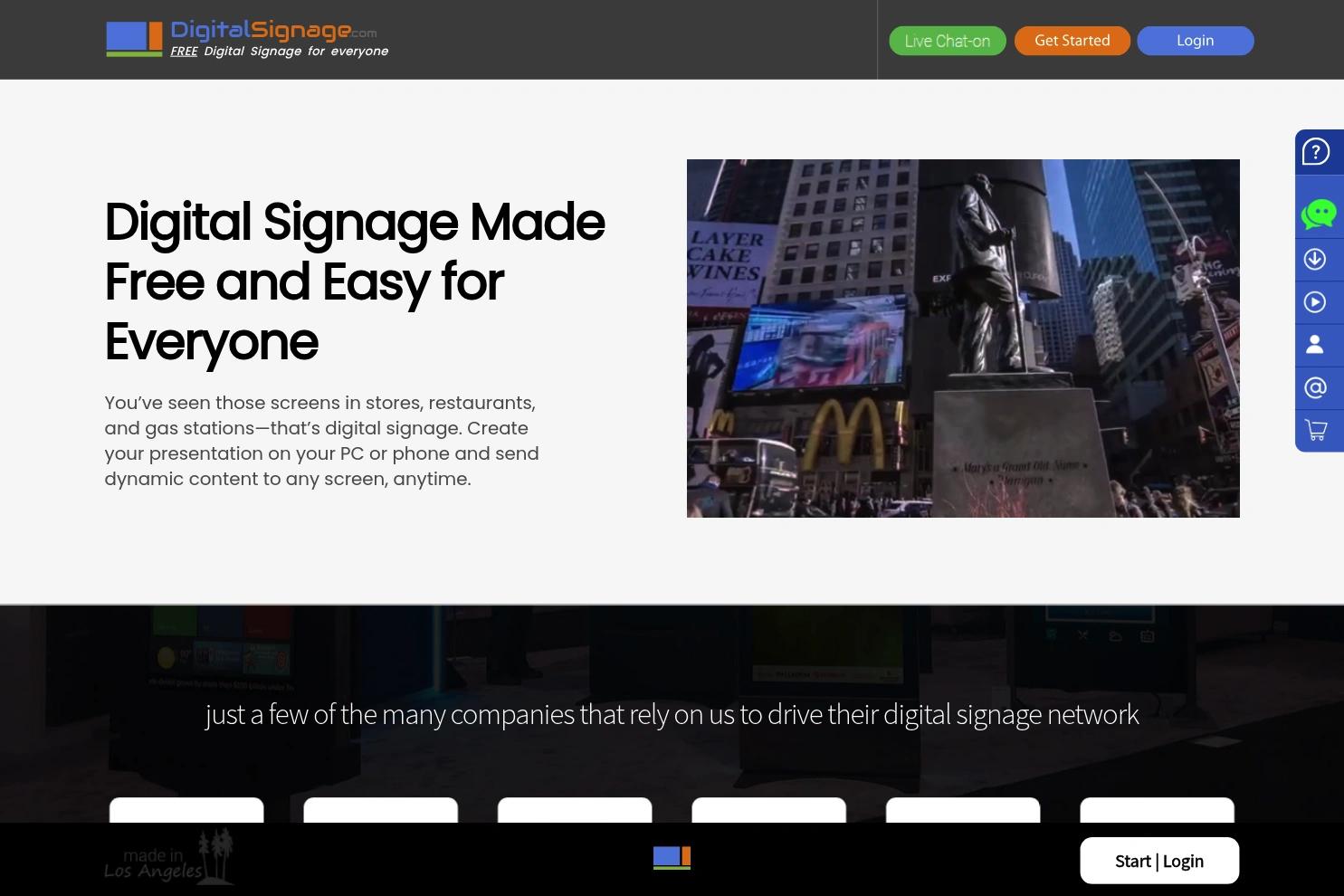Click the download arrow sidebar icon
The width and height of the screenshot is (1344, 896).
(1315, 260)
